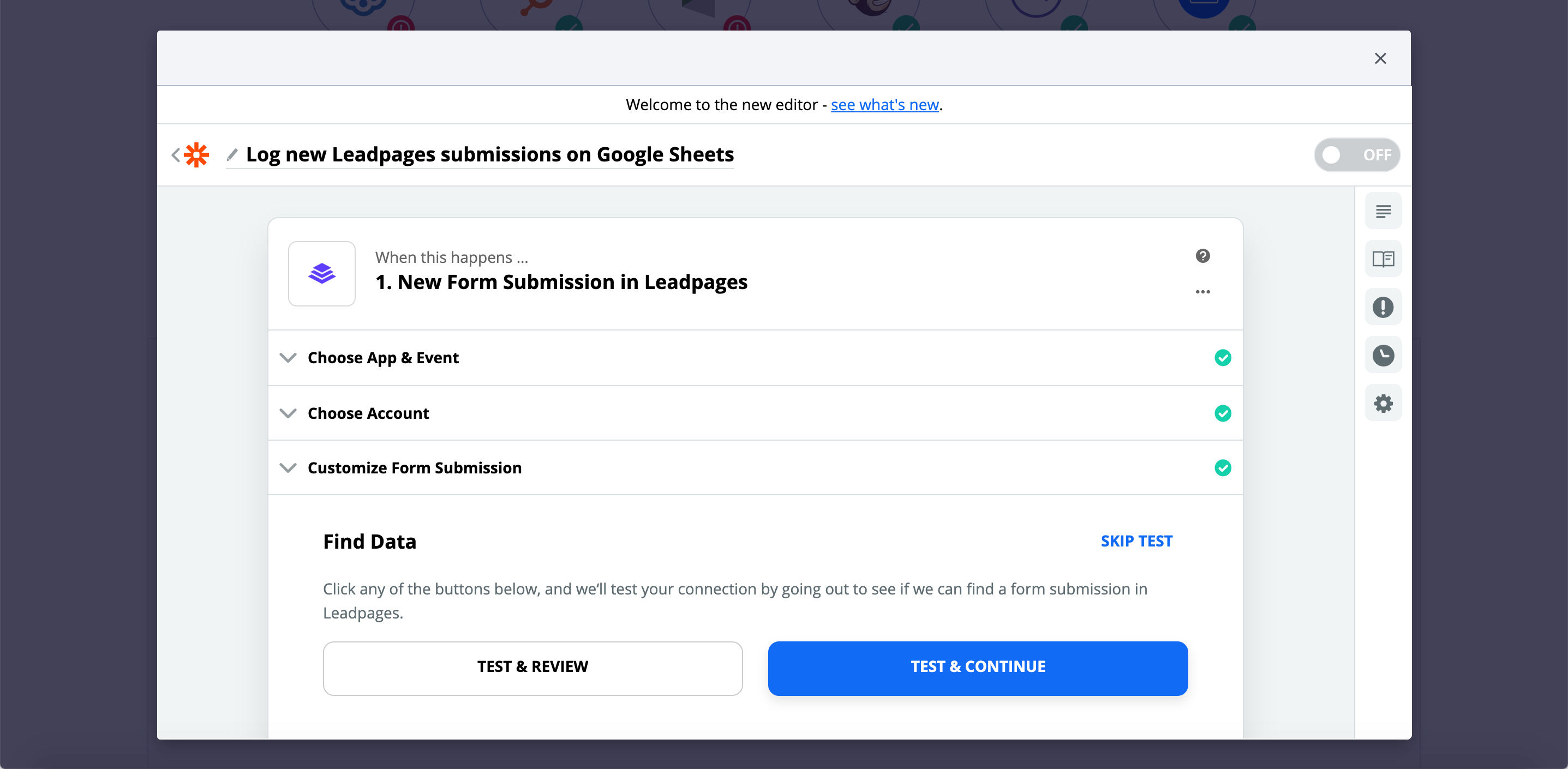
Task: Open Zap settings via the gear icon
Action: [1383, 402]
